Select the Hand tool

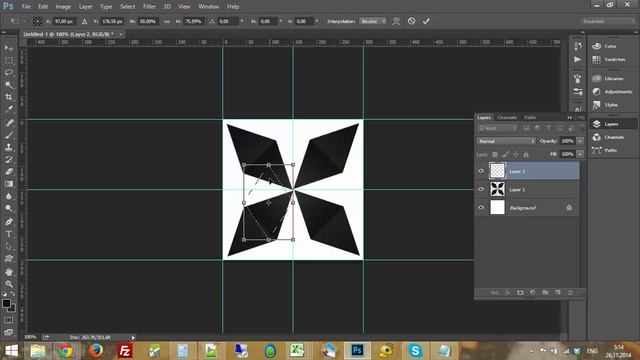[x=9, y=271]
